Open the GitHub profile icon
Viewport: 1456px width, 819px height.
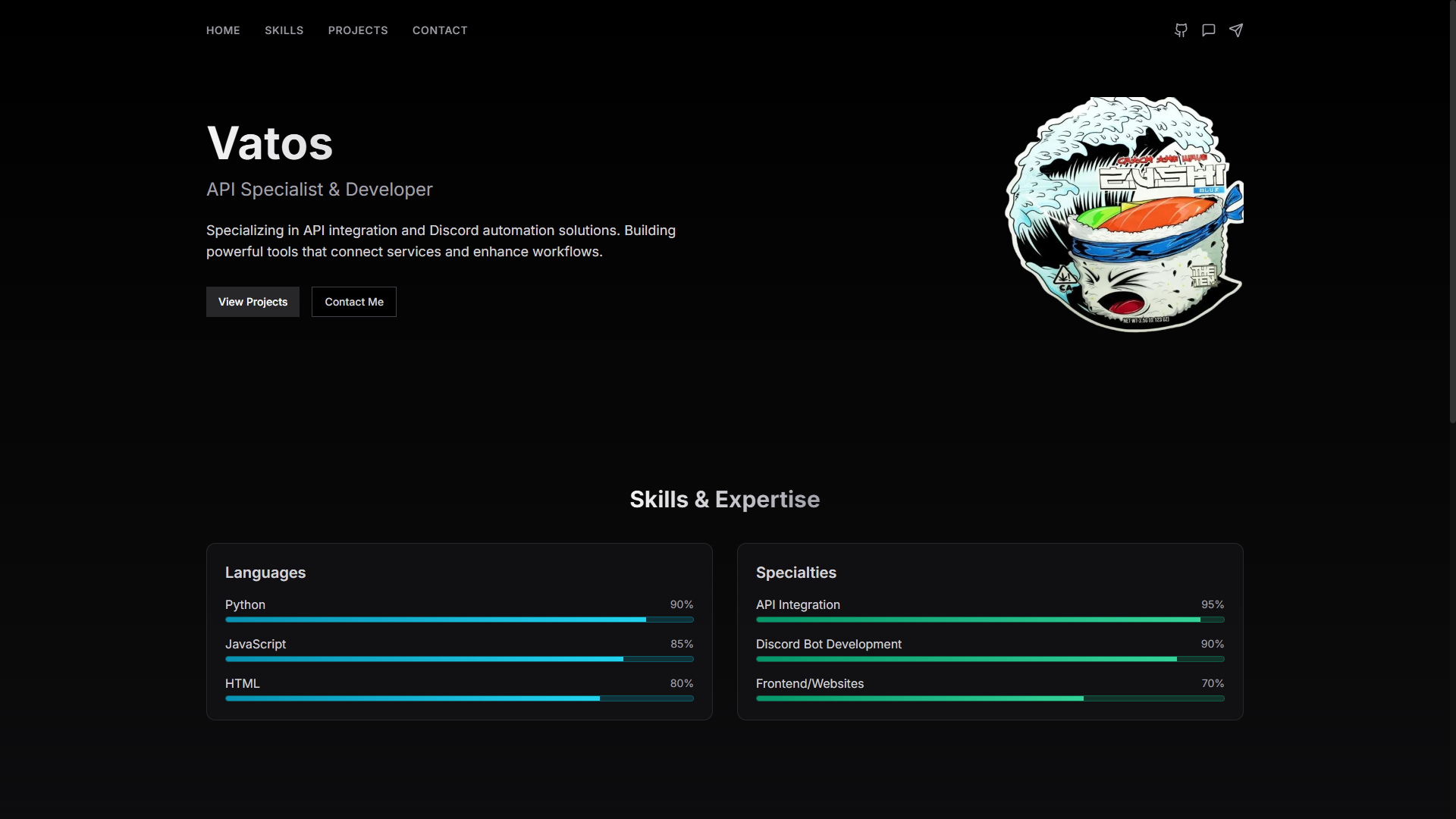[1181, 30]
